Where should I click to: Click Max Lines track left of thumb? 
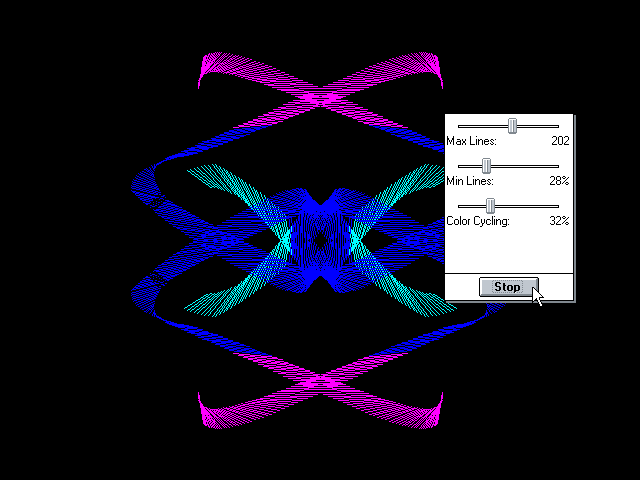[483, 127]
